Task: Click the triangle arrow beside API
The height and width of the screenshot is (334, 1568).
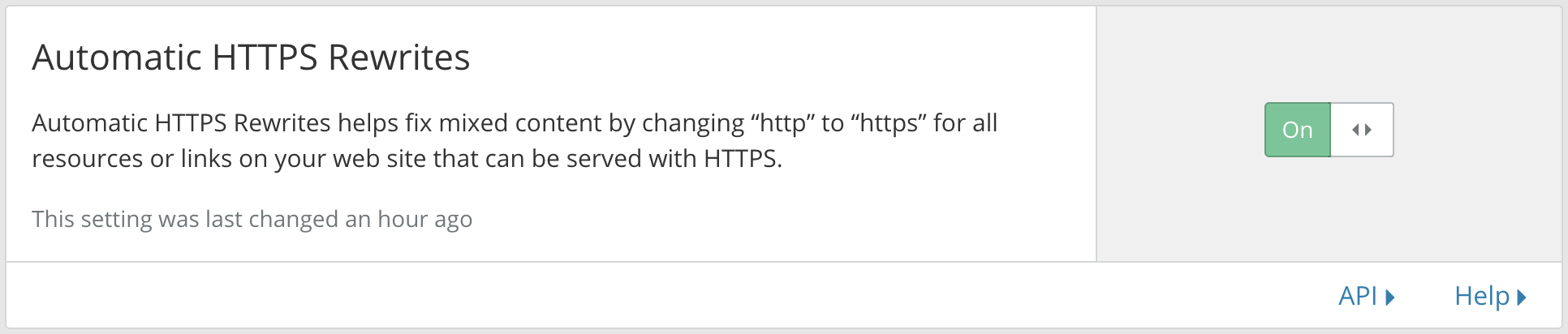Action: click(x=1390, y=298)
